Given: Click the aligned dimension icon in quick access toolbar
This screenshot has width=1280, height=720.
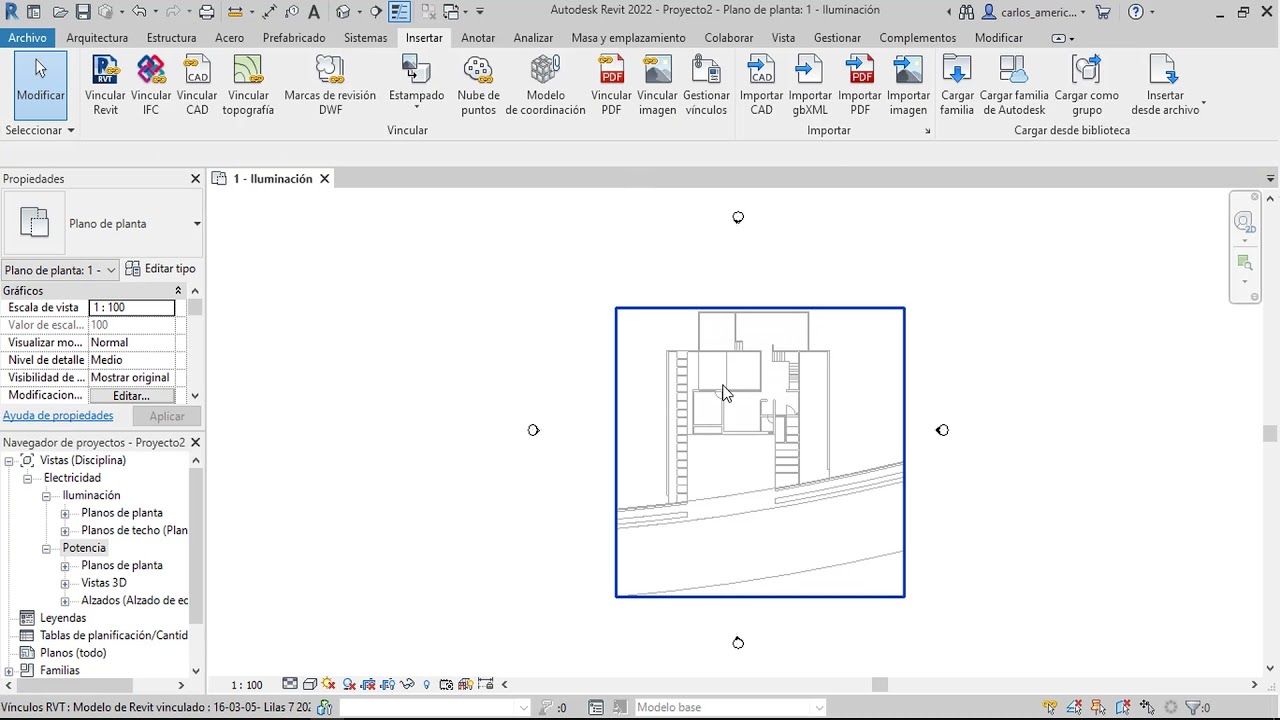Looking at the screenshot, I should (269, 12).
